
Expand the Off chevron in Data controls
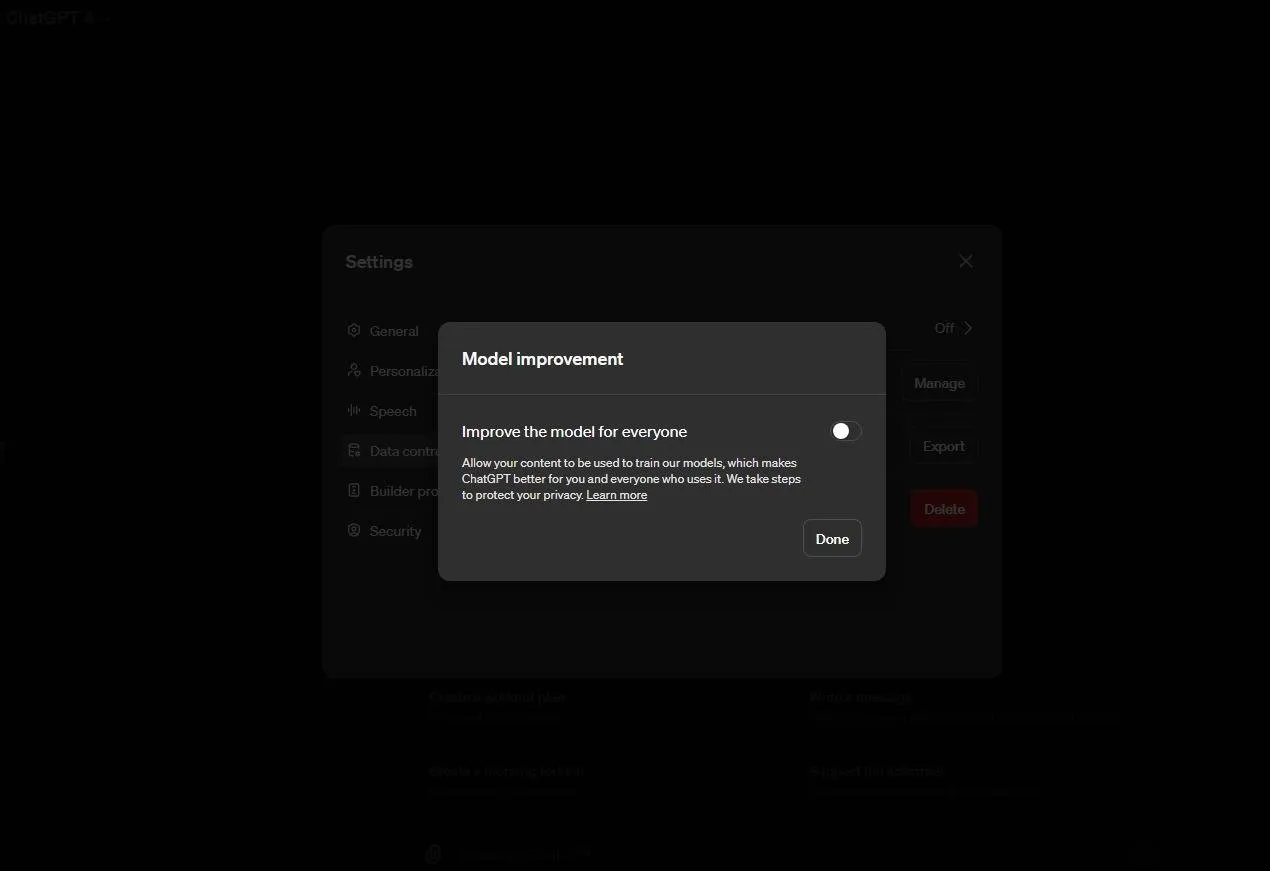(967, 328)
